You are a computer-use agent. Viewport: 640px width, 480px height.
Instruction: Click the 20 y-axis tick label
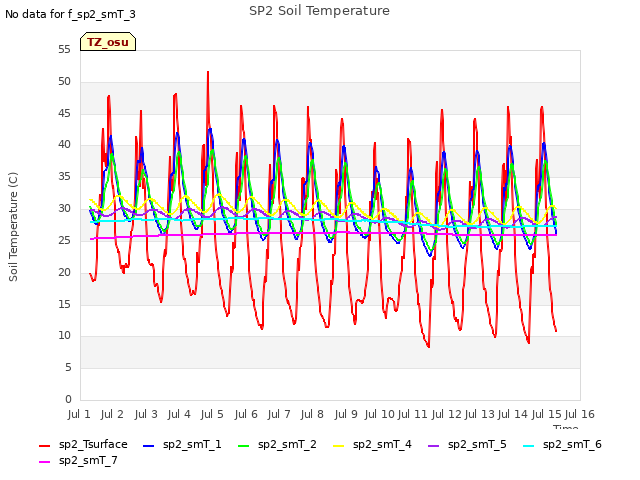click(64, 272)
